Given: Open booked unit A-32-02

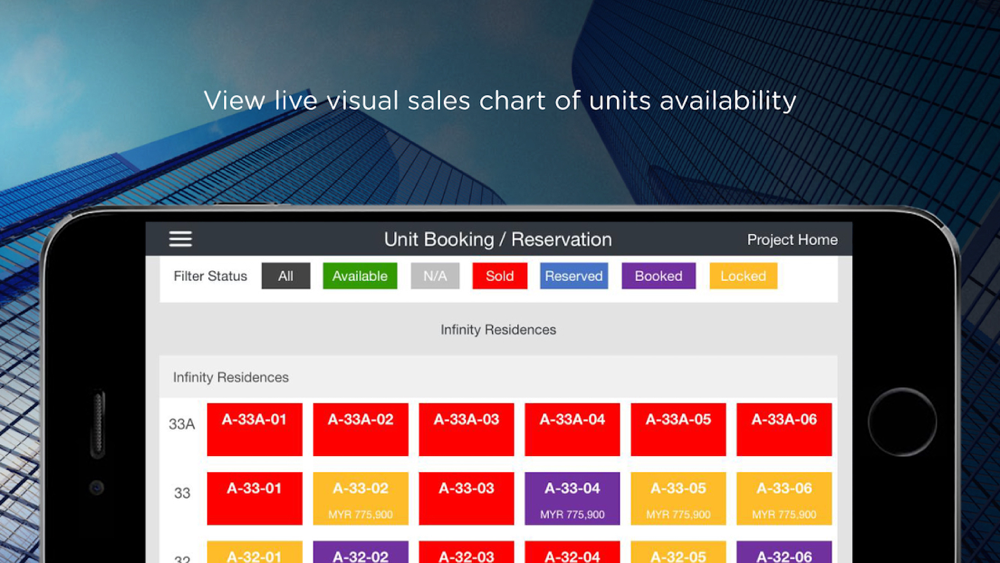Looking at the screenshot, I should pos(360,552).
